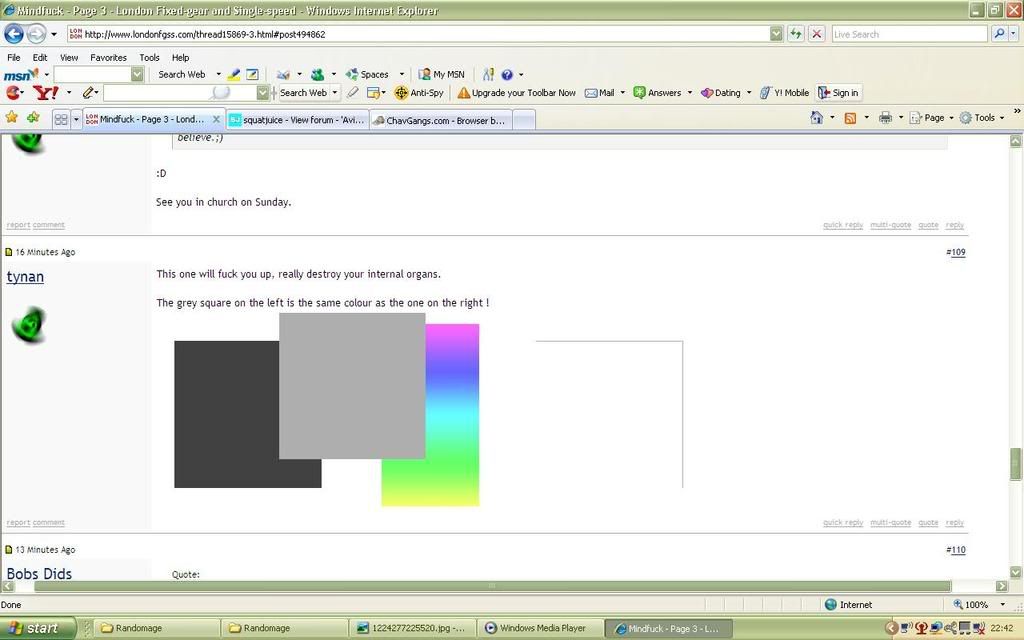Open tynan's user profile link
This screenshot has width=1024, height=640.
click(25, 277)
